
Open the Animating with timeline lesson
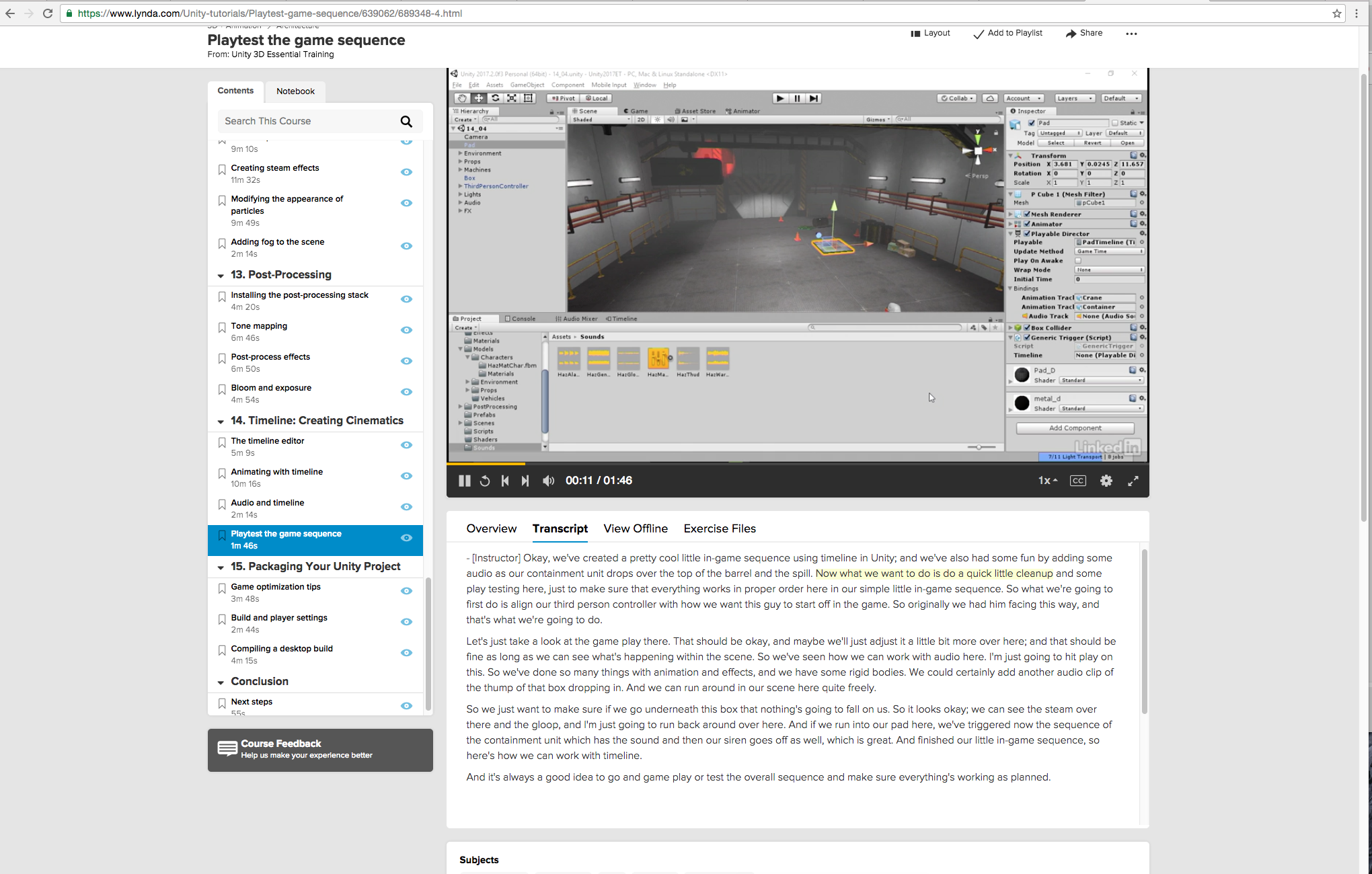276,472
